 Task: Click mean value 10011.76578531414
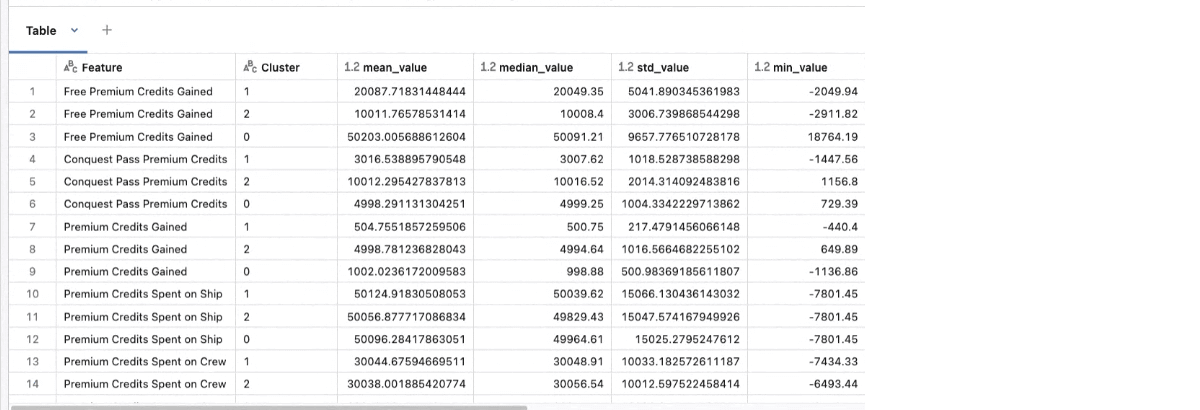[410, 114]
